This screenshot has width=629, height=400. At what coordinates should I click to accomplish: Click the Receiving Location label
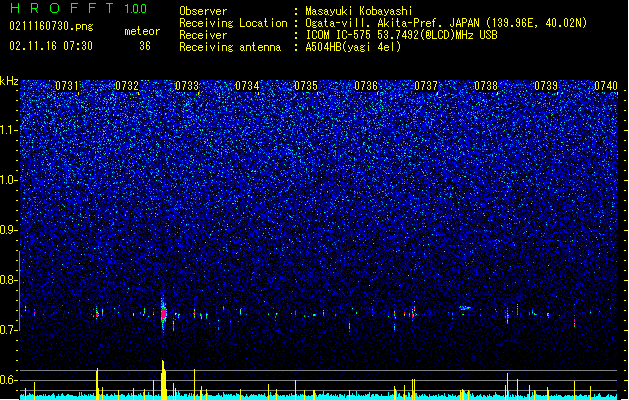(x=233, y=23)
